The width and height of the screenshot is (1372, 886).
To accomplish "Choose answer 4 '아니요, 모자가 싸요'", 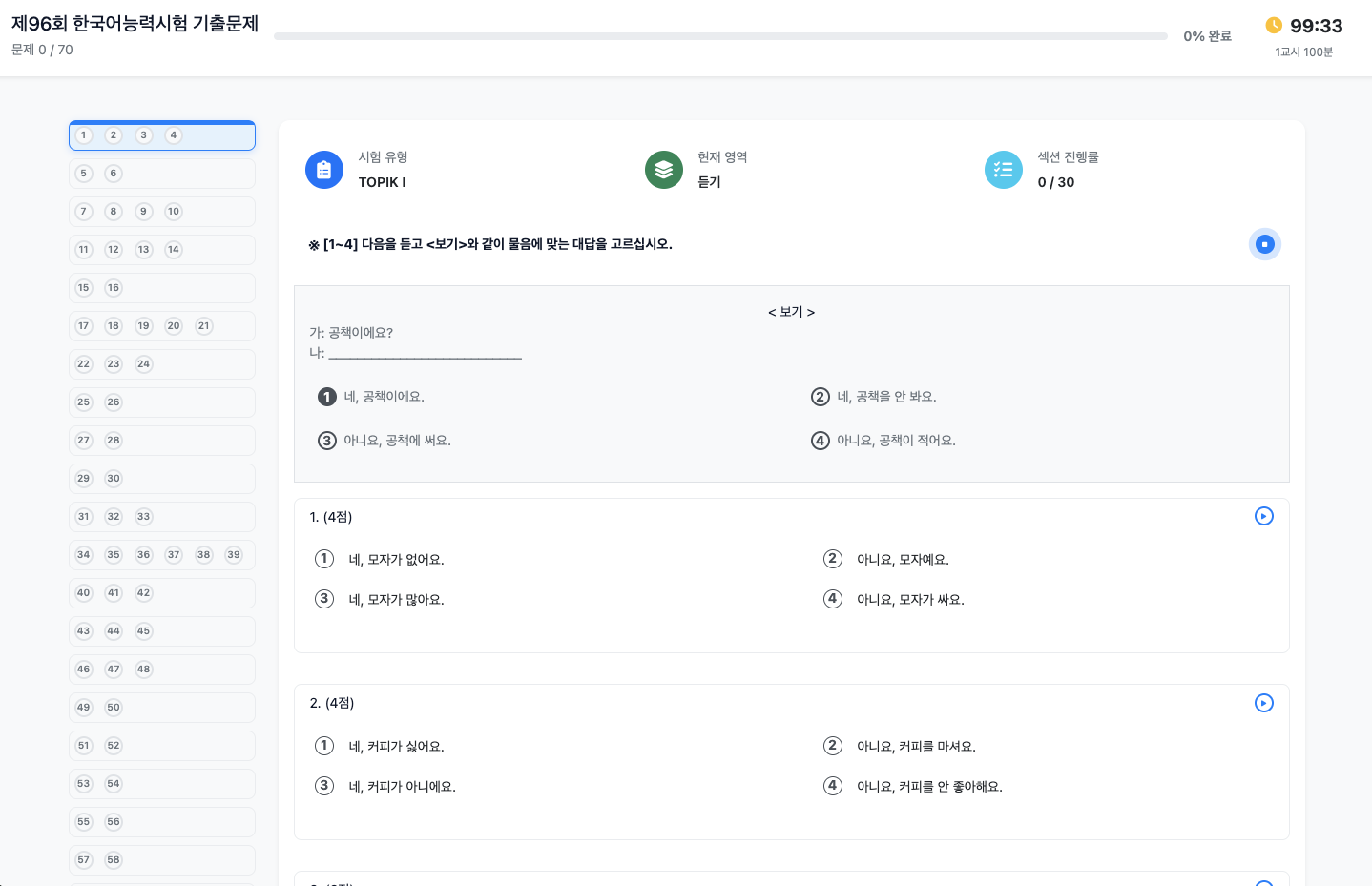I will point(833,599).
